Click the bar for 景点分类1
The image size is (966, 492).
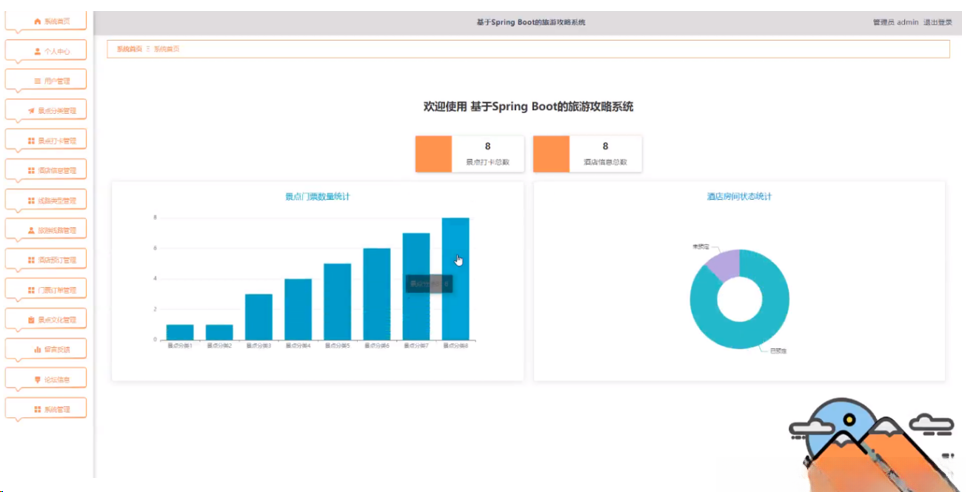(180, 332)
